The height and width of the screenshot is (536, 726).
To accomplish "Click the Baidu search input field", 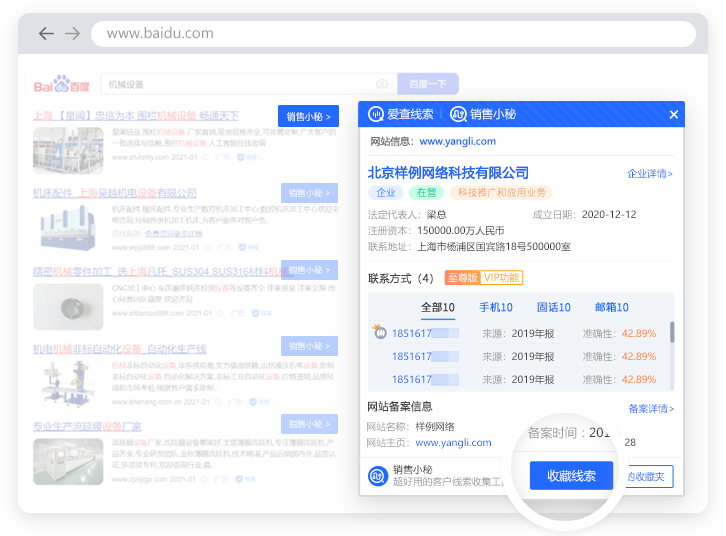I will [x=249, y=84].
